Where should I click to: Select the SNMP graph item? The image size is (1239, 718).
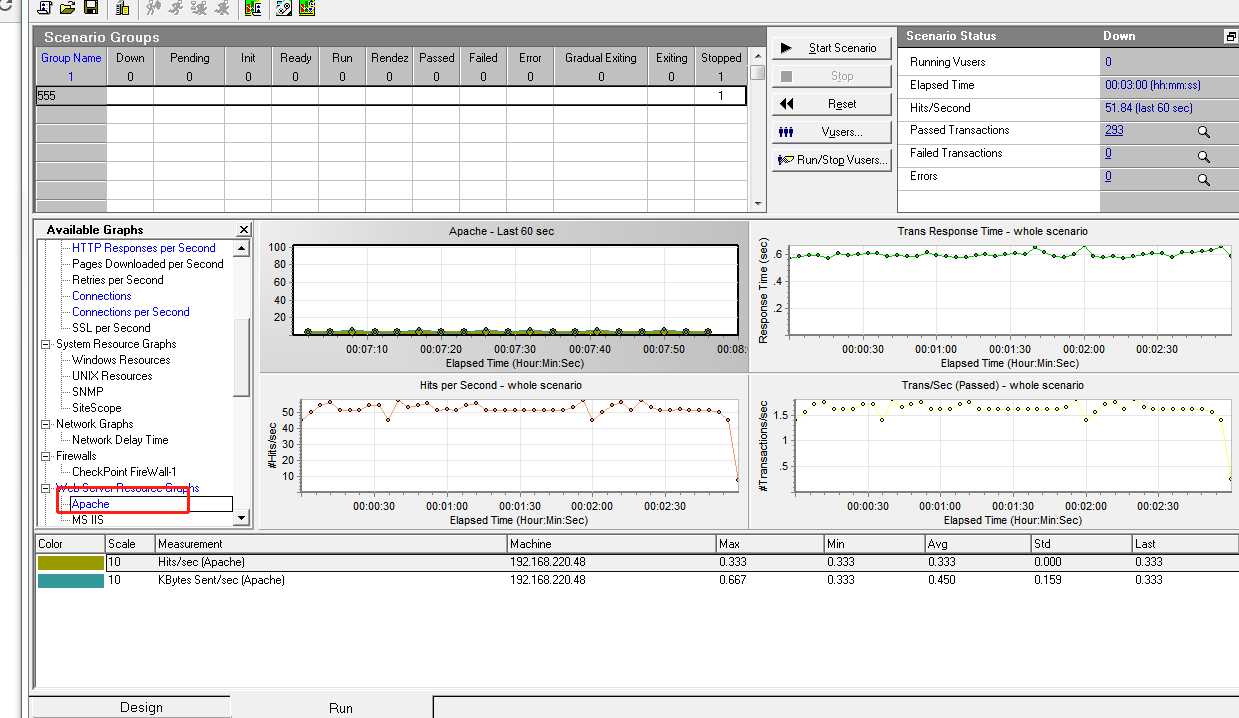[x=87, y=392]
